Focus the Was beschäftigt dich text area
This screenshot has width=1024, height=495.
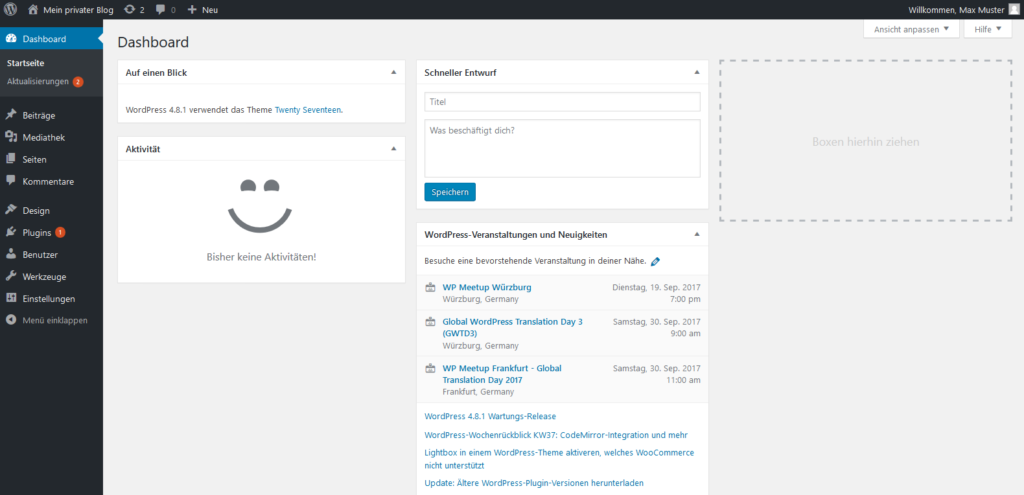click(x=562, y=148)
